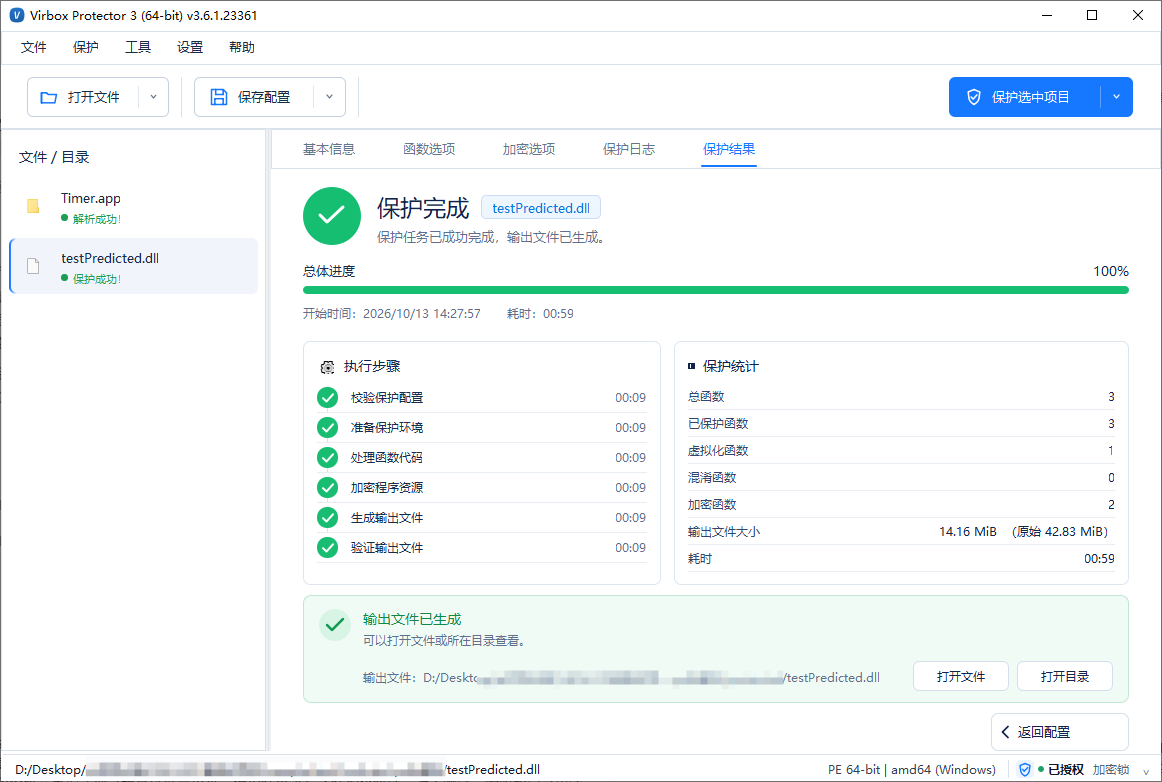Click the shield icon on the protect button
Viewport: 1162px width, 782px height.
tap(974, 97)
